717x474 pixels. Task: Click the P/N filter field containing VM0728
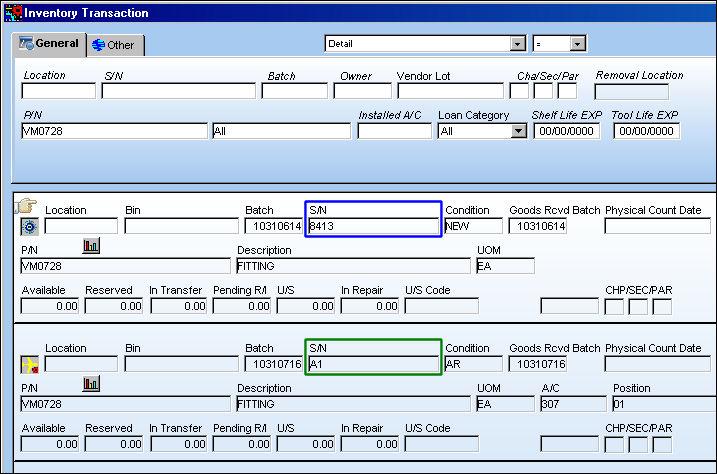click(114, 131)
